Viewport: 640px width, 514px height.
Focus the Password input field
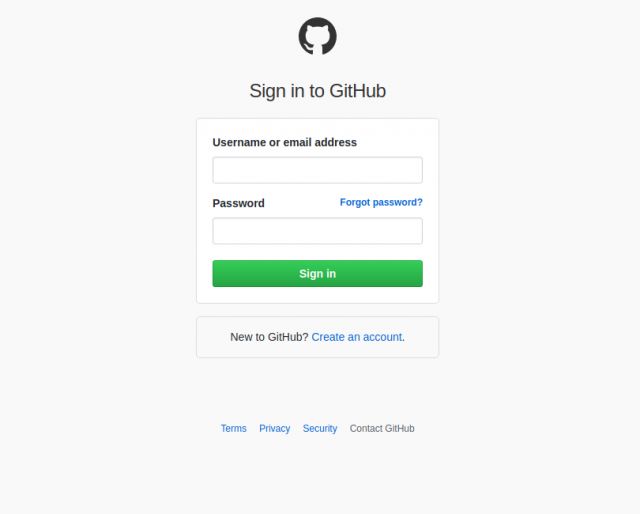click(x=318, y=231)
